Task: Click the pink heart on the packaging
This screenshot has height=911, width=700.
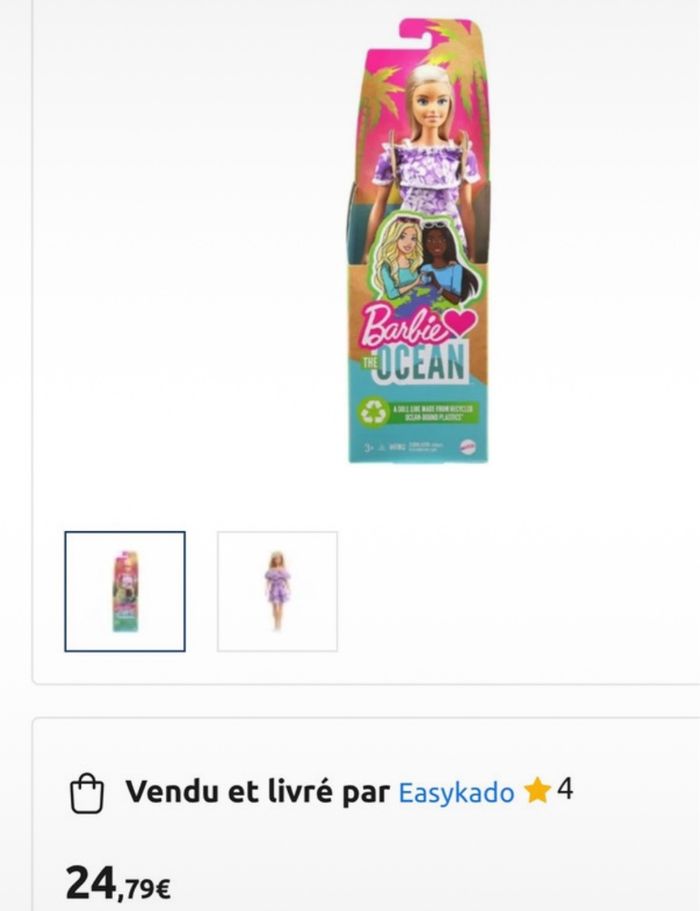Action: [x=460, y=323]
